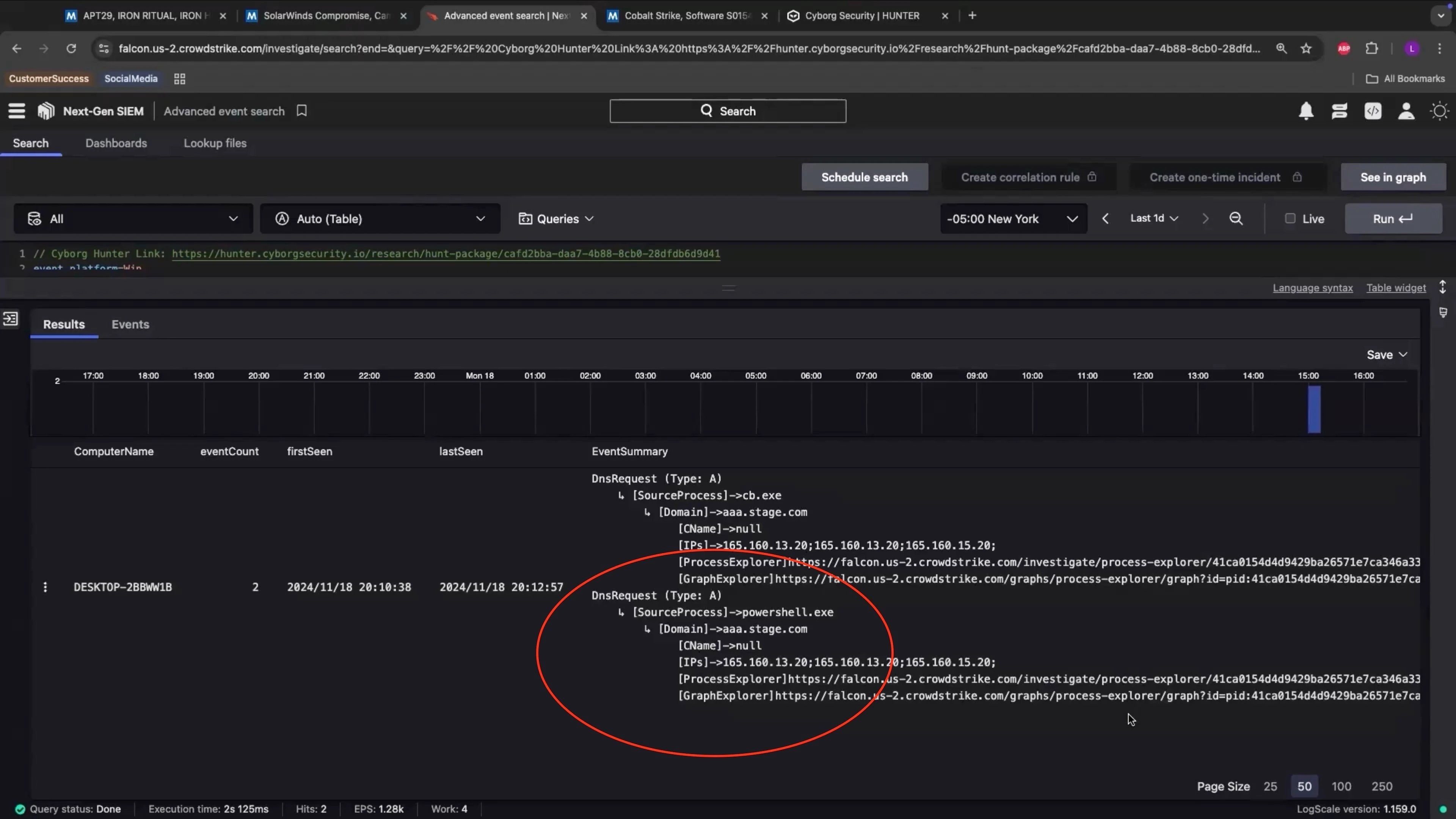Click the See in graph button
Screen dimensions: 1456x819
point(1393,177)
